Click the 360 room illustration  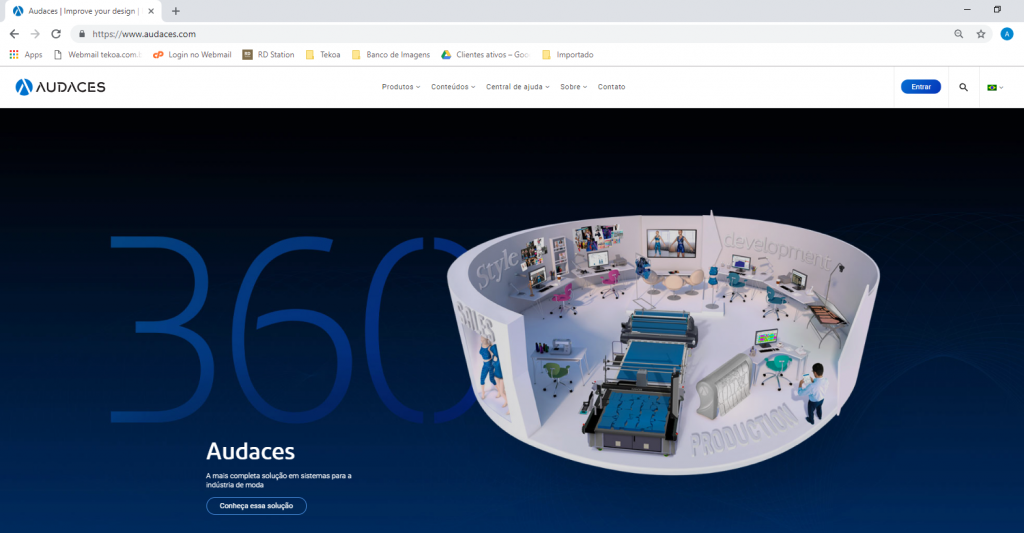663,341
